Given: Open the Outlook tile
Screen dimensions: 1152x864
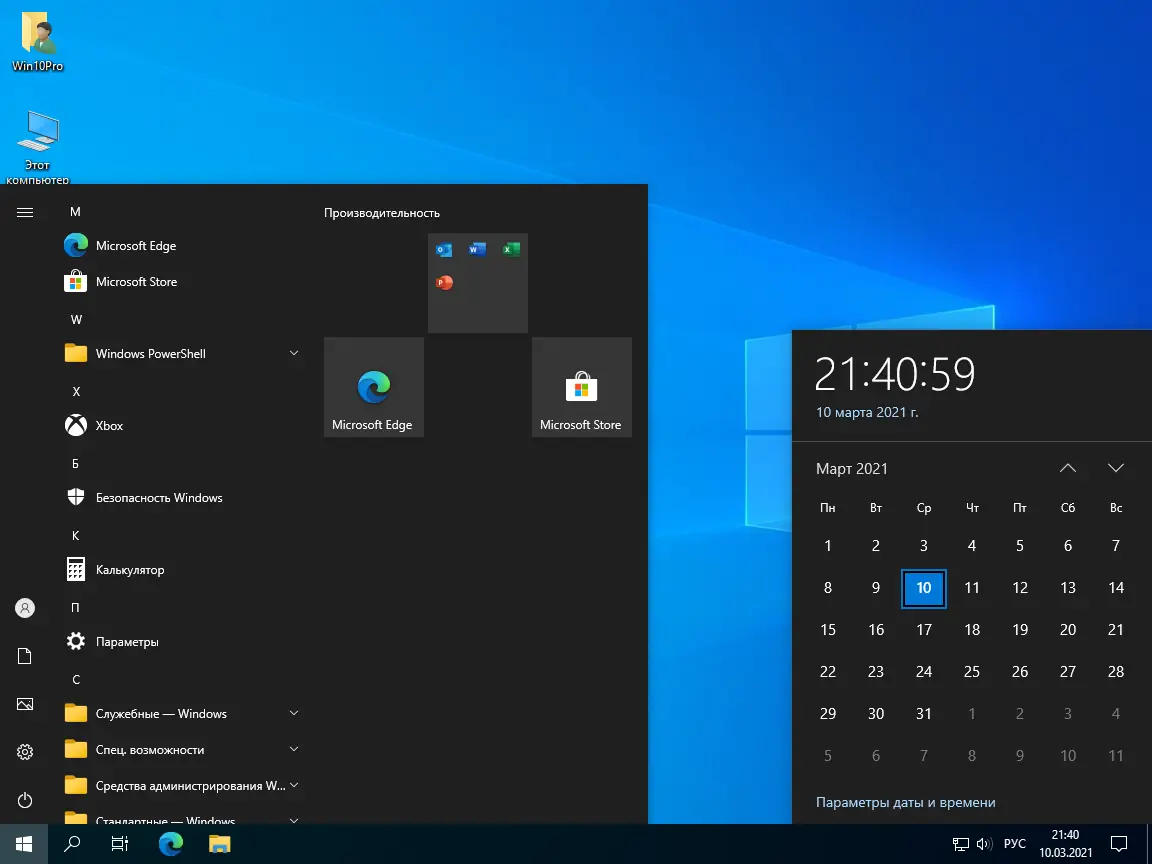Looking at the screenshot, I should pos(443,250).
